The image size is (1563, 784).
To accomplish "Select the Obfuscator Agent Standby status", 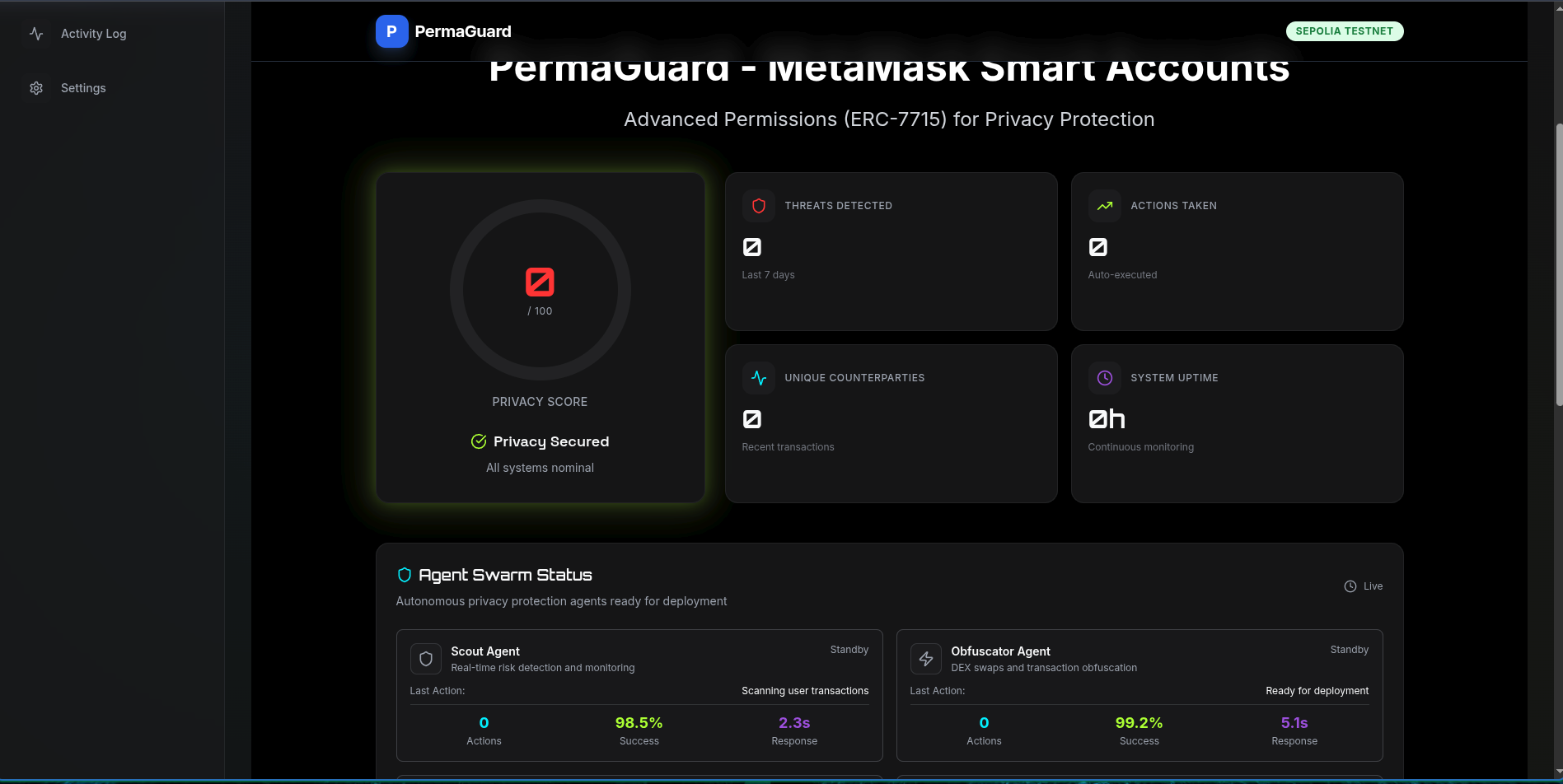I will (1349, 650).
